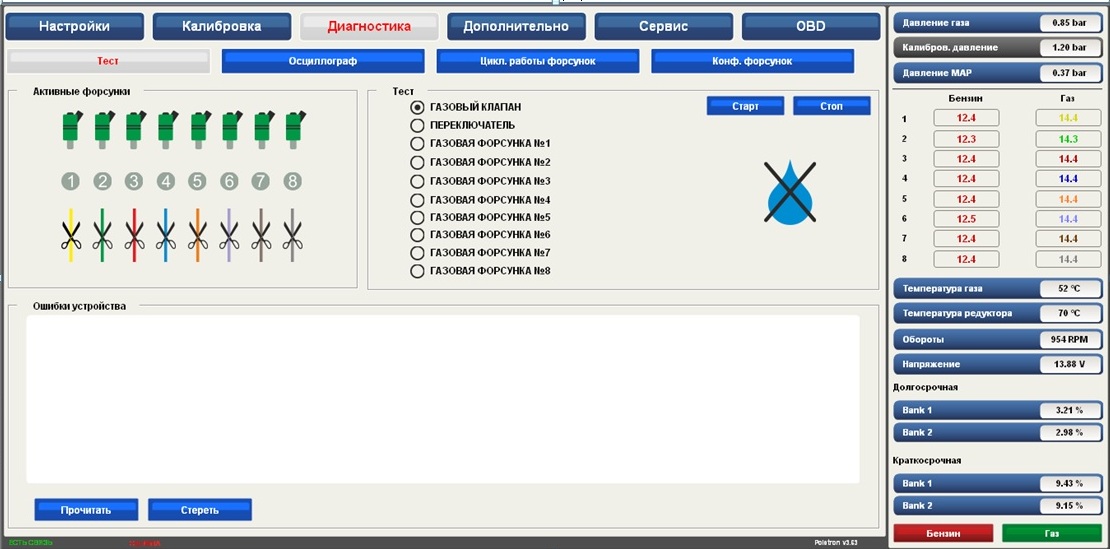Open the Осциллограф sub-tab
The width and height of the screenshot is (1110, 549).
pos(323,61)
